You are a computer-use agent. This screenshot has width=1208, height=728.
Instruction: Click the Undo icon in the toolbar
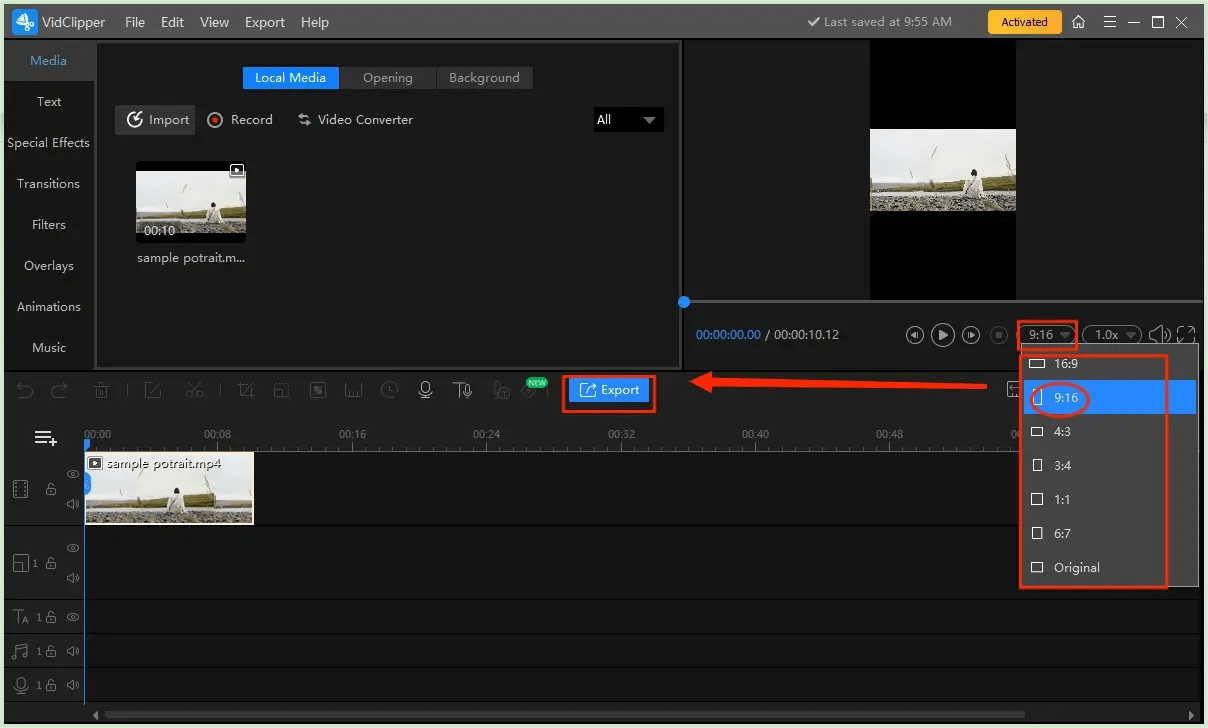(x=25, y=390)
